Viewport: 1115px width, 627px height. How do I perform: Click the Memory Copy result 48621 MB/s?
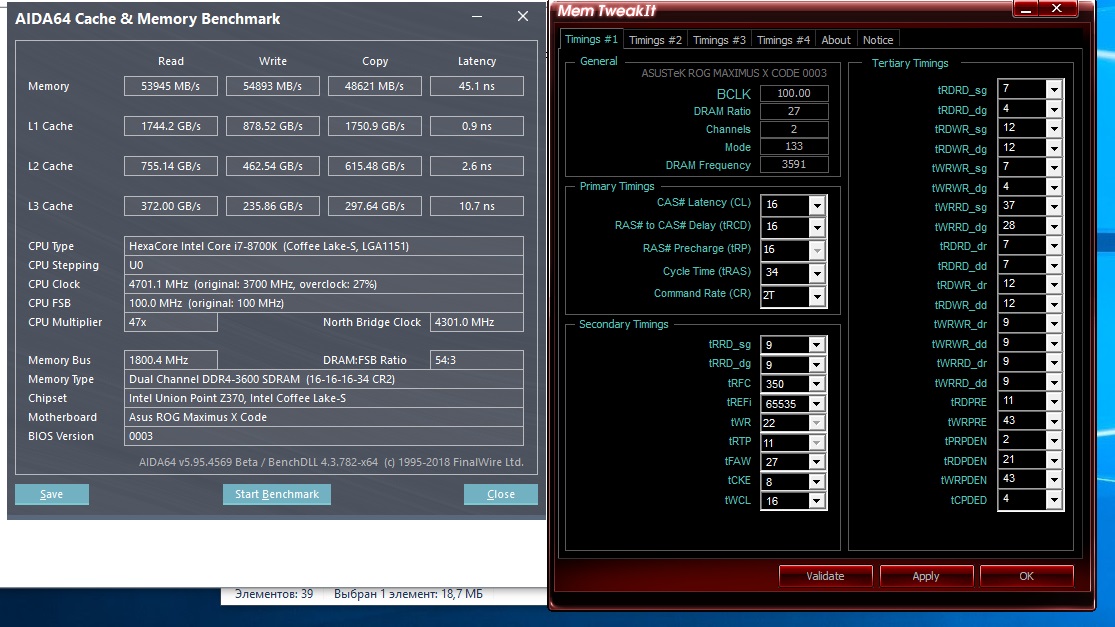click(x=375, y=86)
